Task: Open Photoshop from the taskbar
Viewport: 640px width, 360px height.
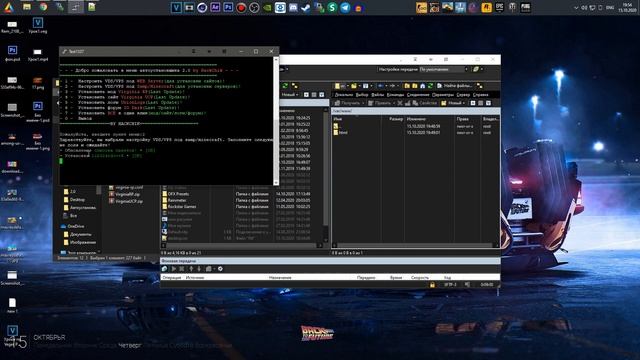Action: point(228,7)
